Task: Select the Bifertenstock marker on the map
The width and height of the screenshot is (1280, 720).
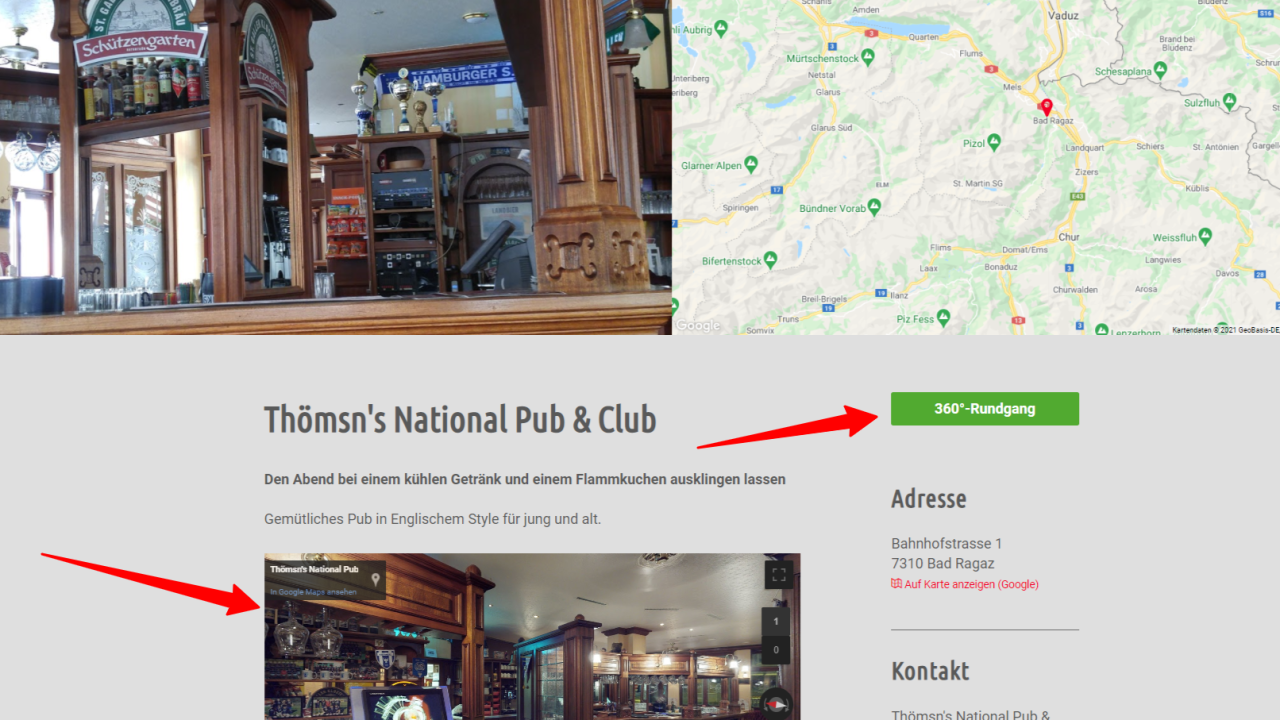Action: [770, 260]
